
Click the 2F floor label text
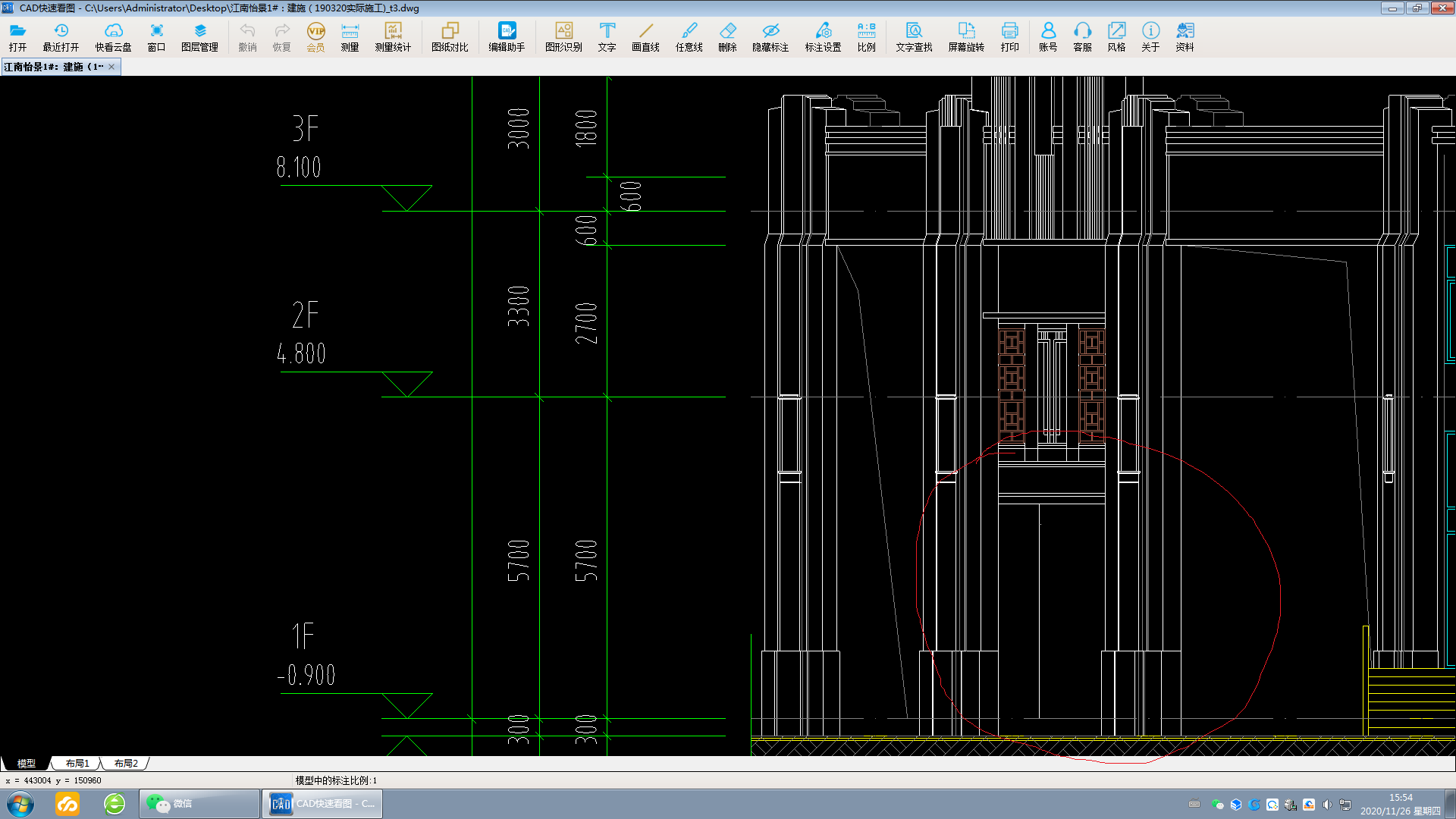[305, 315]
